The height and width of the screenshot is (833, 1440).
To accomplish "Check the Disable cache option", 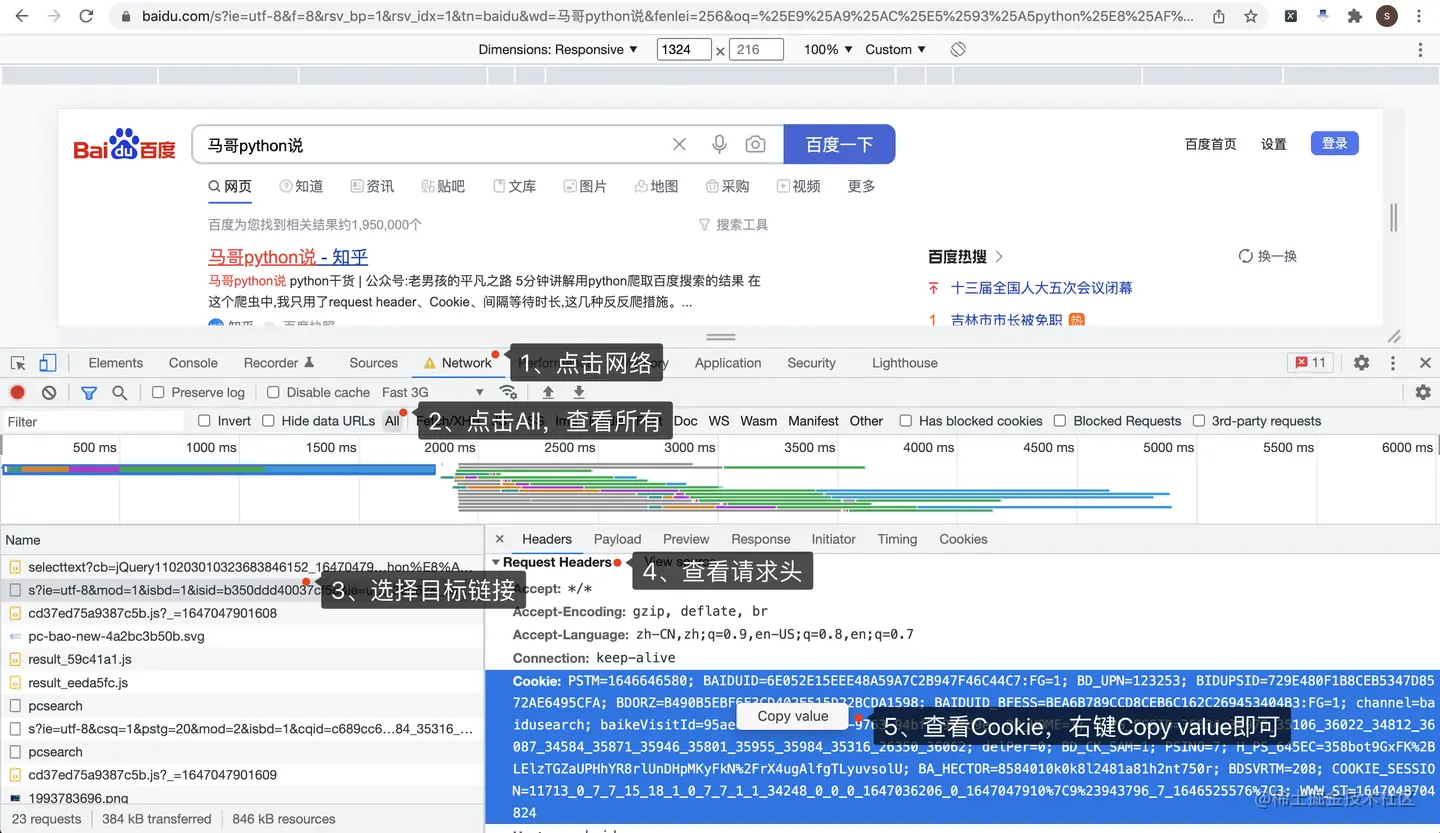I will coord(274,391).
